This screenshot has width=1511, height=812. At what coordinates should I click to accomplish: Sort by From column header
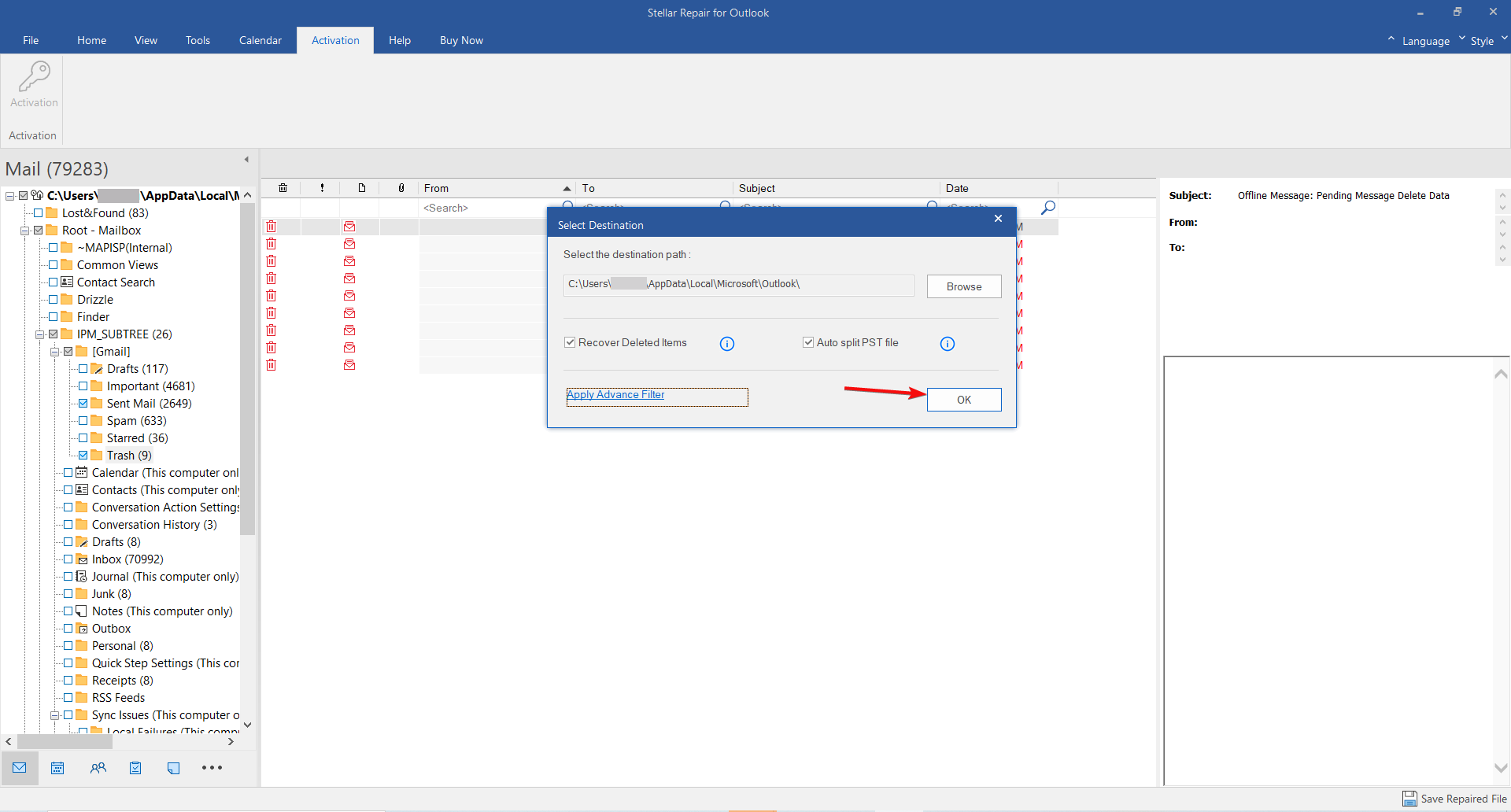coord(496,188)
